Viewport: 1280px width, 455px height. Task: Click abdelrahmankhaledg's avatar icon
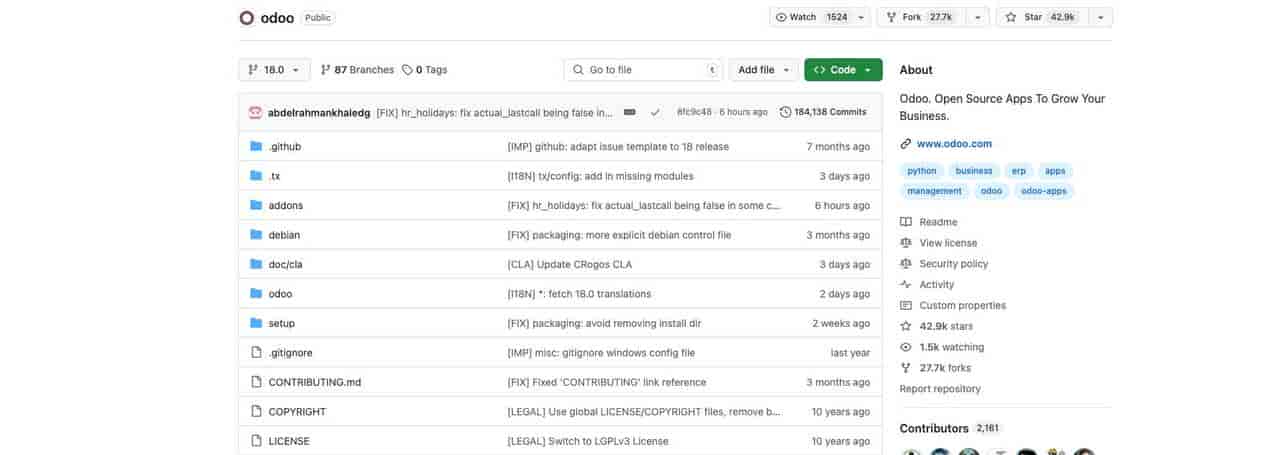256,112
